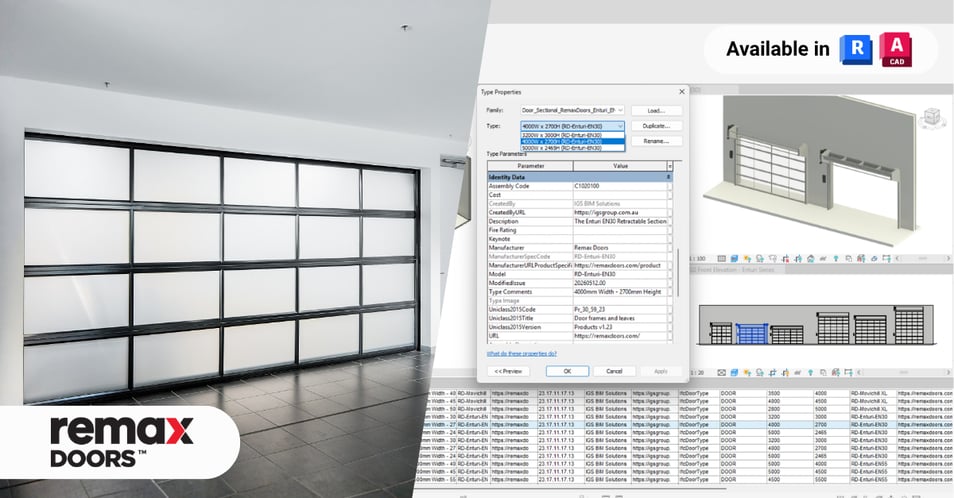The image size is (954, 498).
Task: Open Temporary Hide/Isolate in 3D view bar
Action: tap(823, 258)
